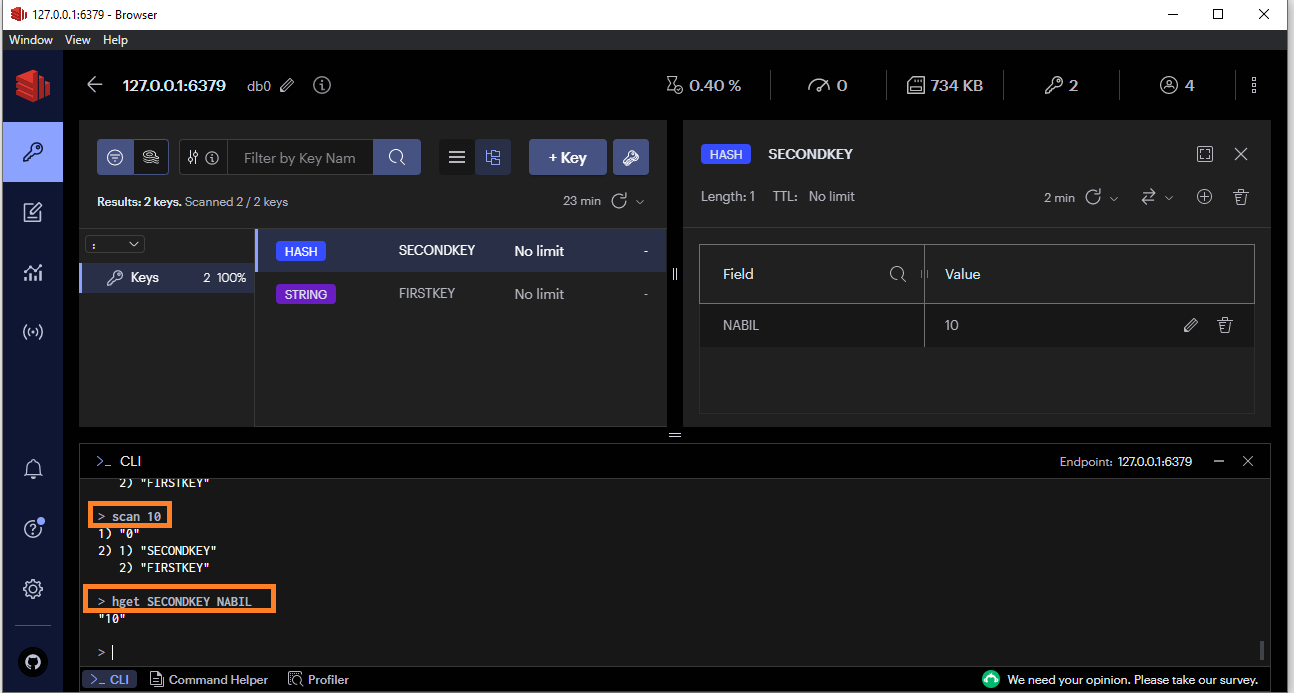Open the notification bell center
1294x693 pixels.
pyautogui.click(x=32, y=469)
